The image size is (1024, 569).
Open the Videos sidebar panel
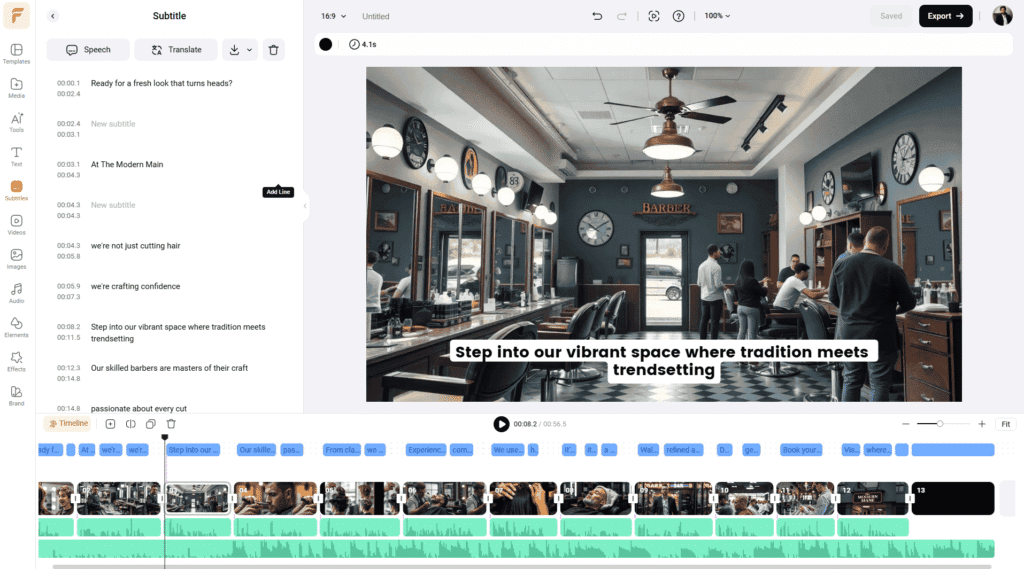click(x=16, y=225)
